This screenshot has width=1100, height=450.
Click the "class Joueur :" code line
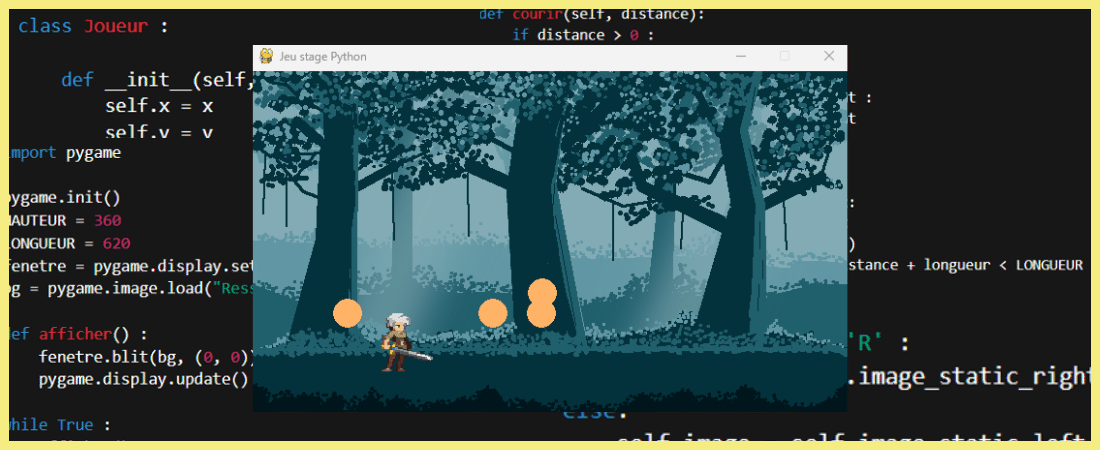point(93,27)
